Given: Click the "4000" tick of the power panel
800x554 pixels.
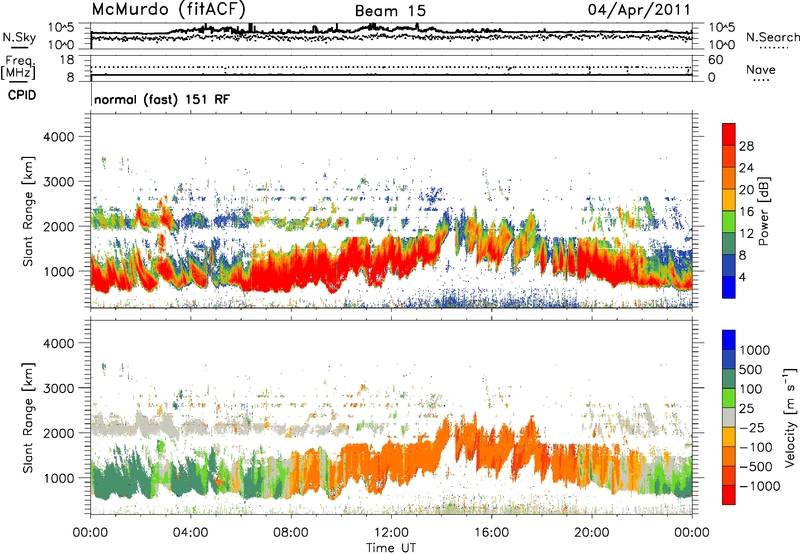Looking at the screenshot, I should [58, 137].
